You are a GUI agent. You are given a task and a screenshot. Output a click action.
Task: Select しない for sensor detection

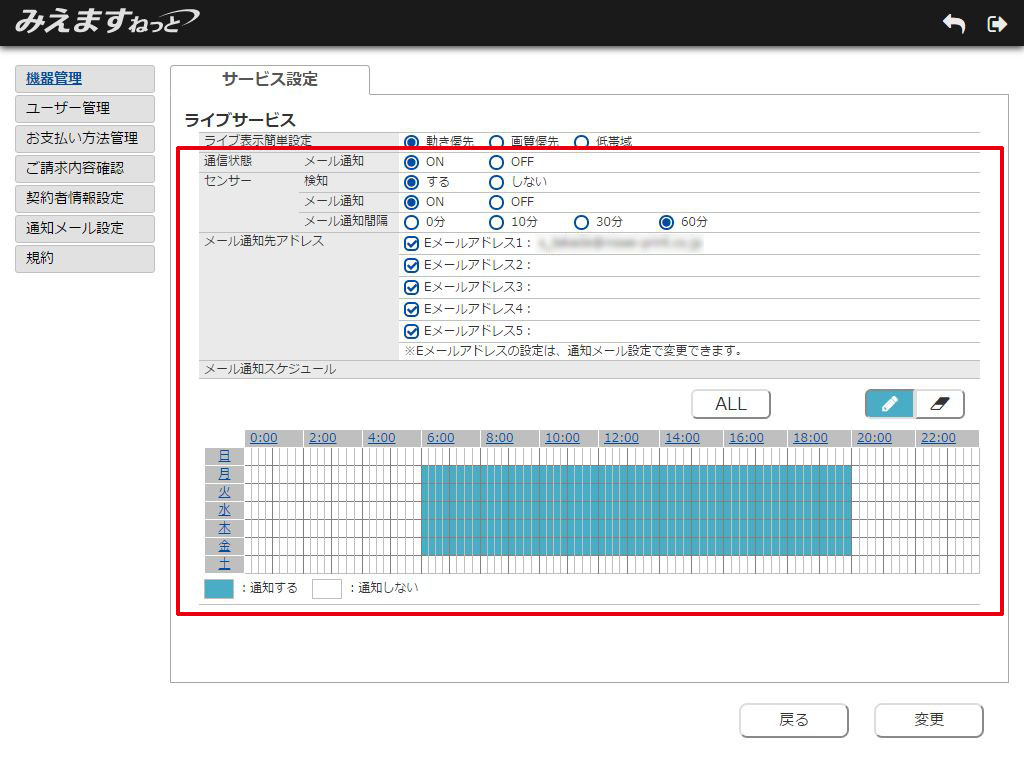click(x=496, y=182)
